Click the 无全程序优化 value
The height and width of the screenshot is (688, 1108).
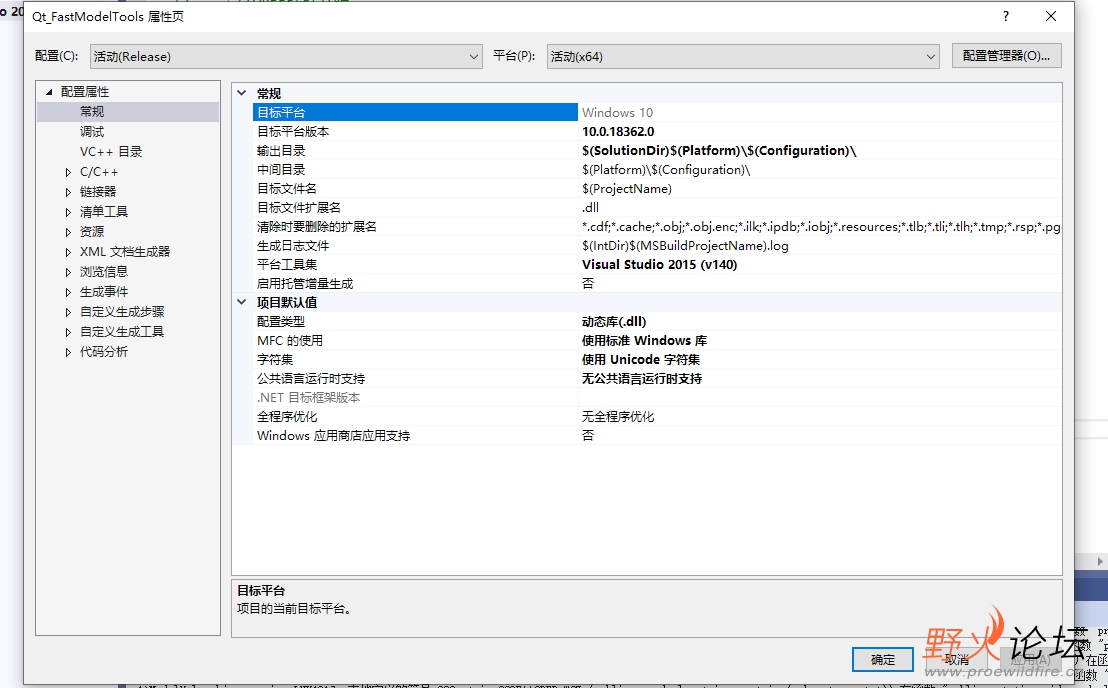coord(618,417)
